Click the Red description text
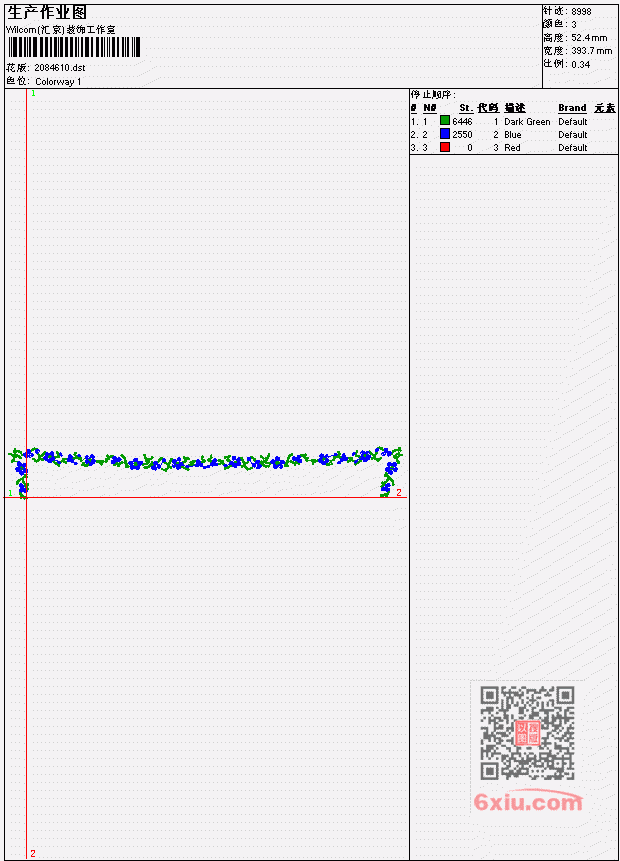 pyautogui.click(x=512, y=148)
